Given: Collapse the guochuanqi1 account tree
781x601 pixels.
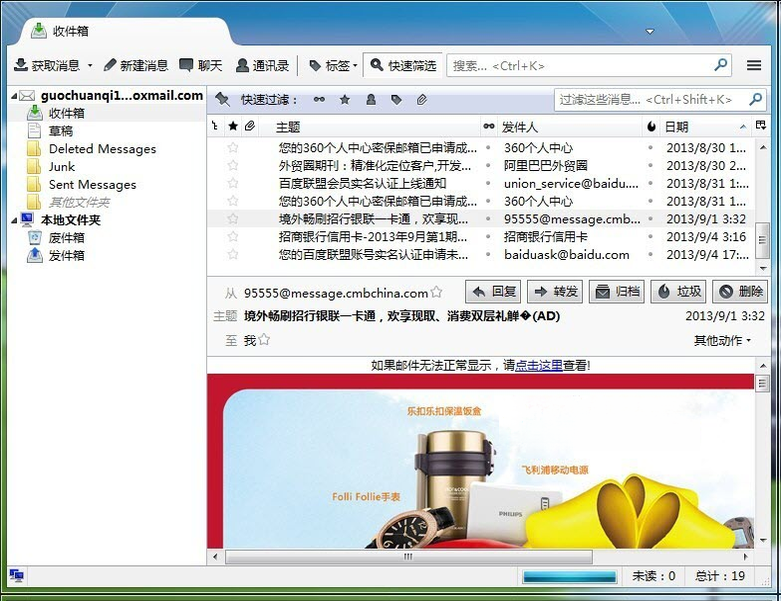Looking at the screenshot, I should 13,95.
